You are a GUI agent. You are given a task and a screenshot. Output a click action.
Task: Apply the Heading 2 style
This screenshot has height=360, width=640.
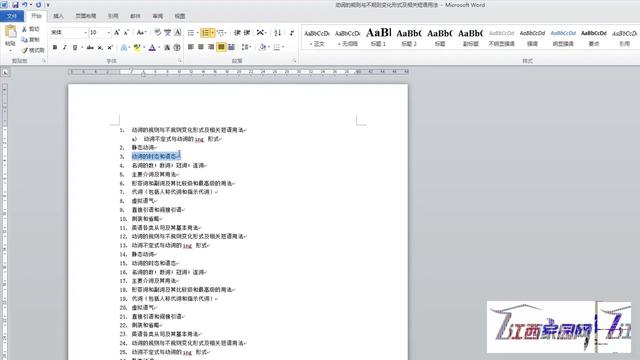pos(409,37)
